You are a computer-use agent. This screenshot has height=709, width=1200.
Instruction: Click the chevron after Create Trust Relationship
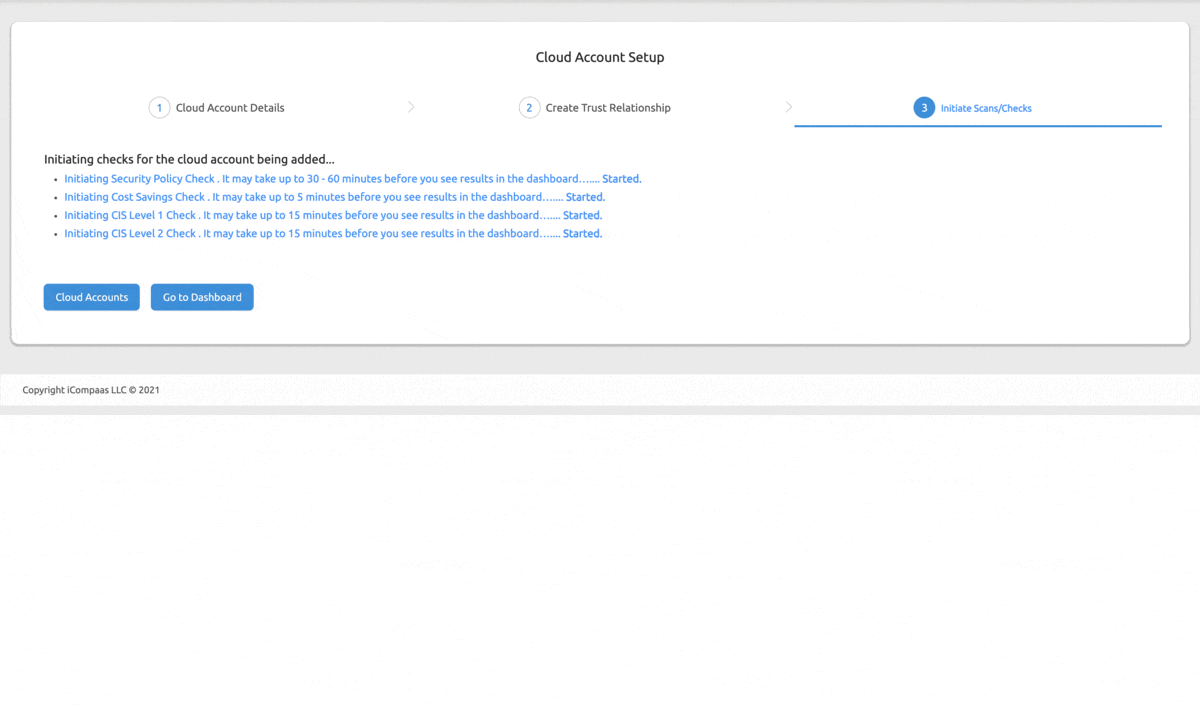789,107
